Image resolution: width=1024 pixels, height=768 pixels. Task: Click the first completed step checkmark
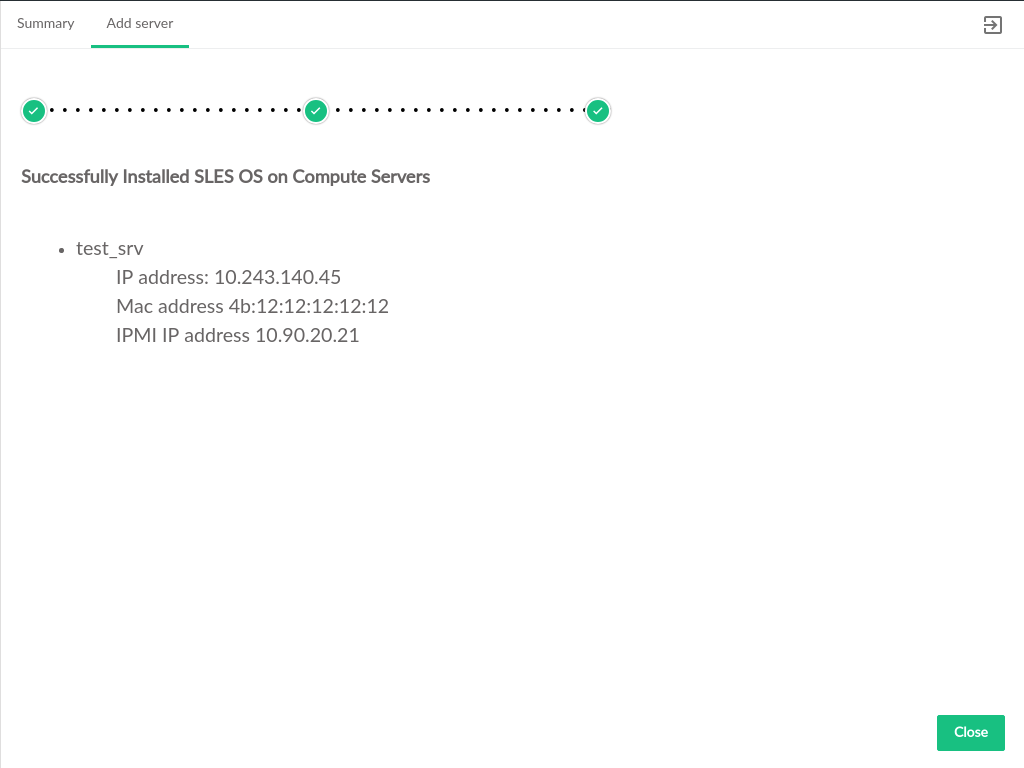[x=34, y=110]
